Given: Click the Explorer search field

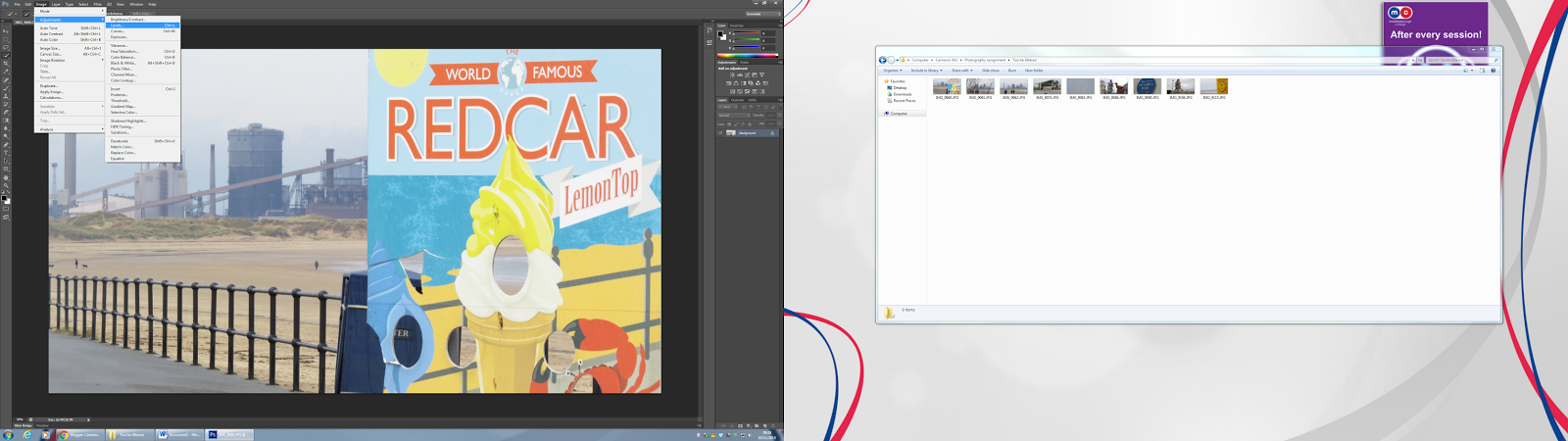Looking at the screenshot, I should [x=1462, y=60].
